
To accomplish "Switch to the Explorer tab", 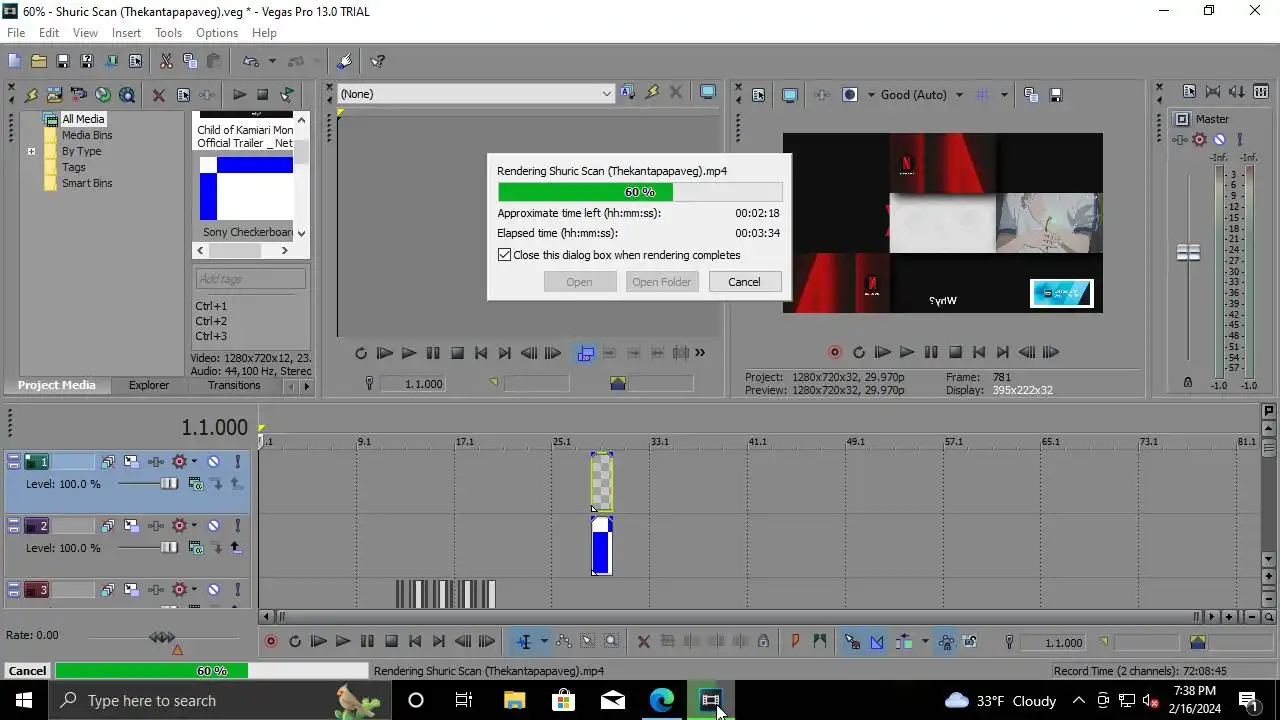I will (149, 385).
